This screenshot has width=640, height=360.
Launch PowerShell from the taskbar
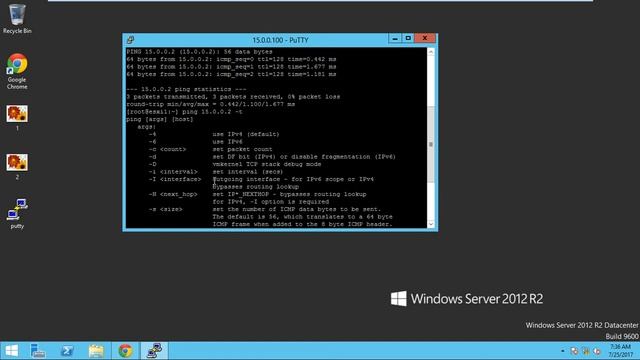point(67,351)
